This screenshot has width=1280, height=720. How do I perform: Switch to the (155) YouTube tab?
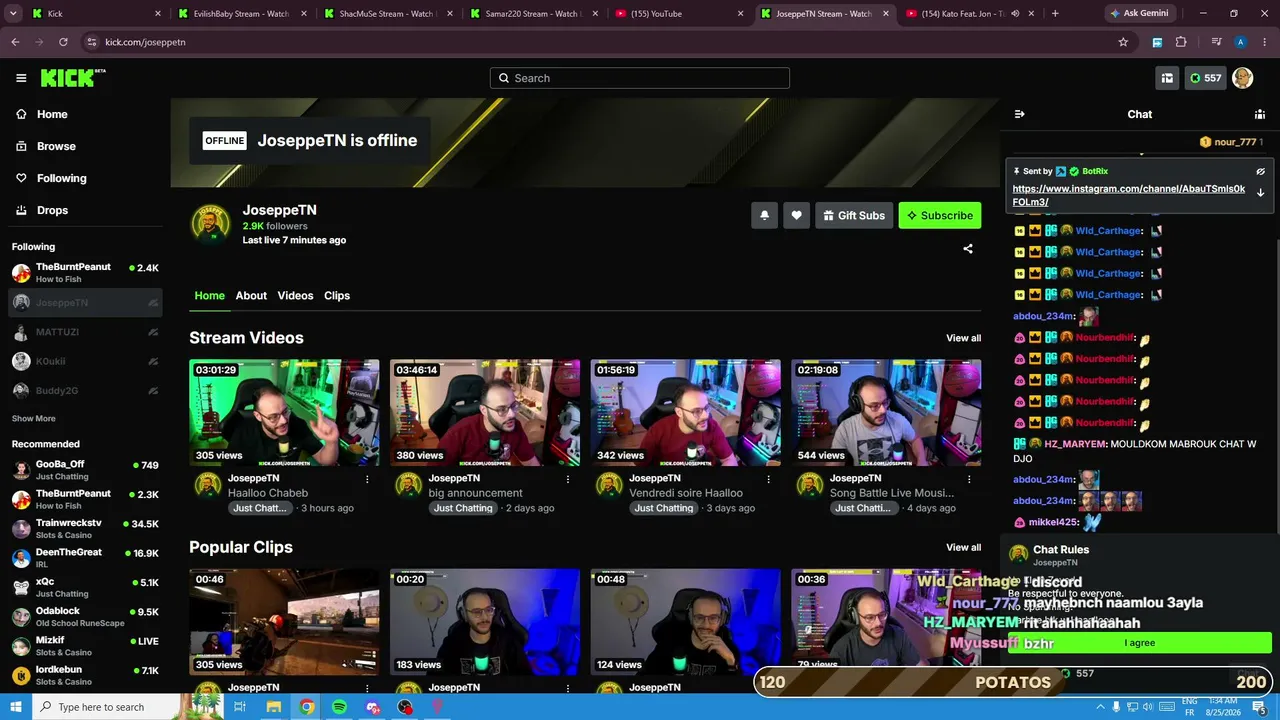[680, 14]
